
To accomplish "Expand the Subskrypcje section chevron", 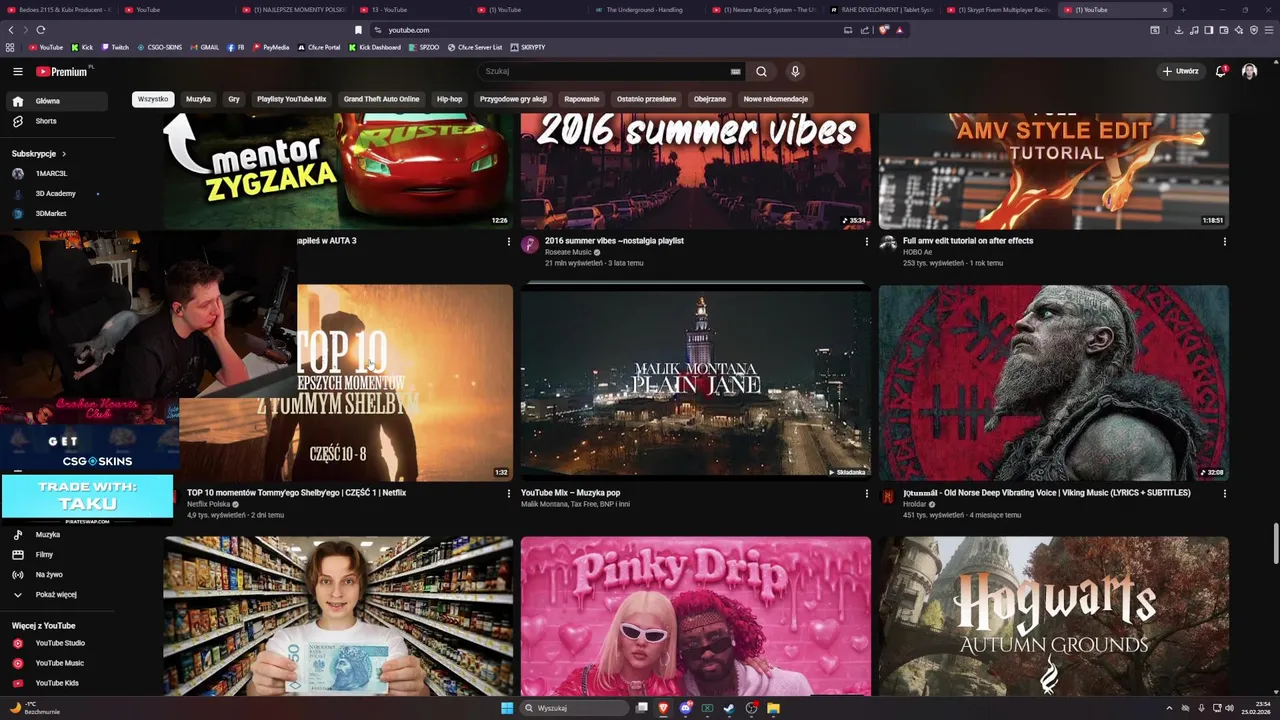I will coord(64,154).
